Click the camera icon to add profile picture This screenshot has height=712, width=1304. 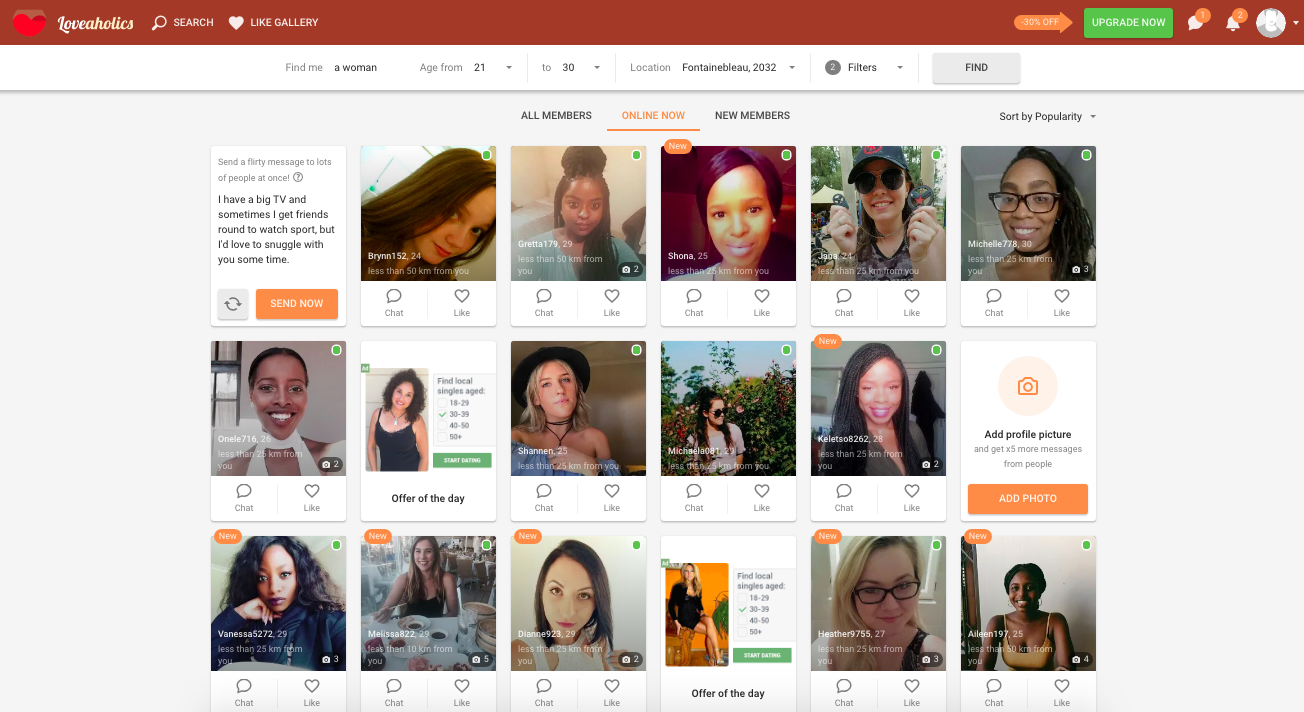(1028, 386)
